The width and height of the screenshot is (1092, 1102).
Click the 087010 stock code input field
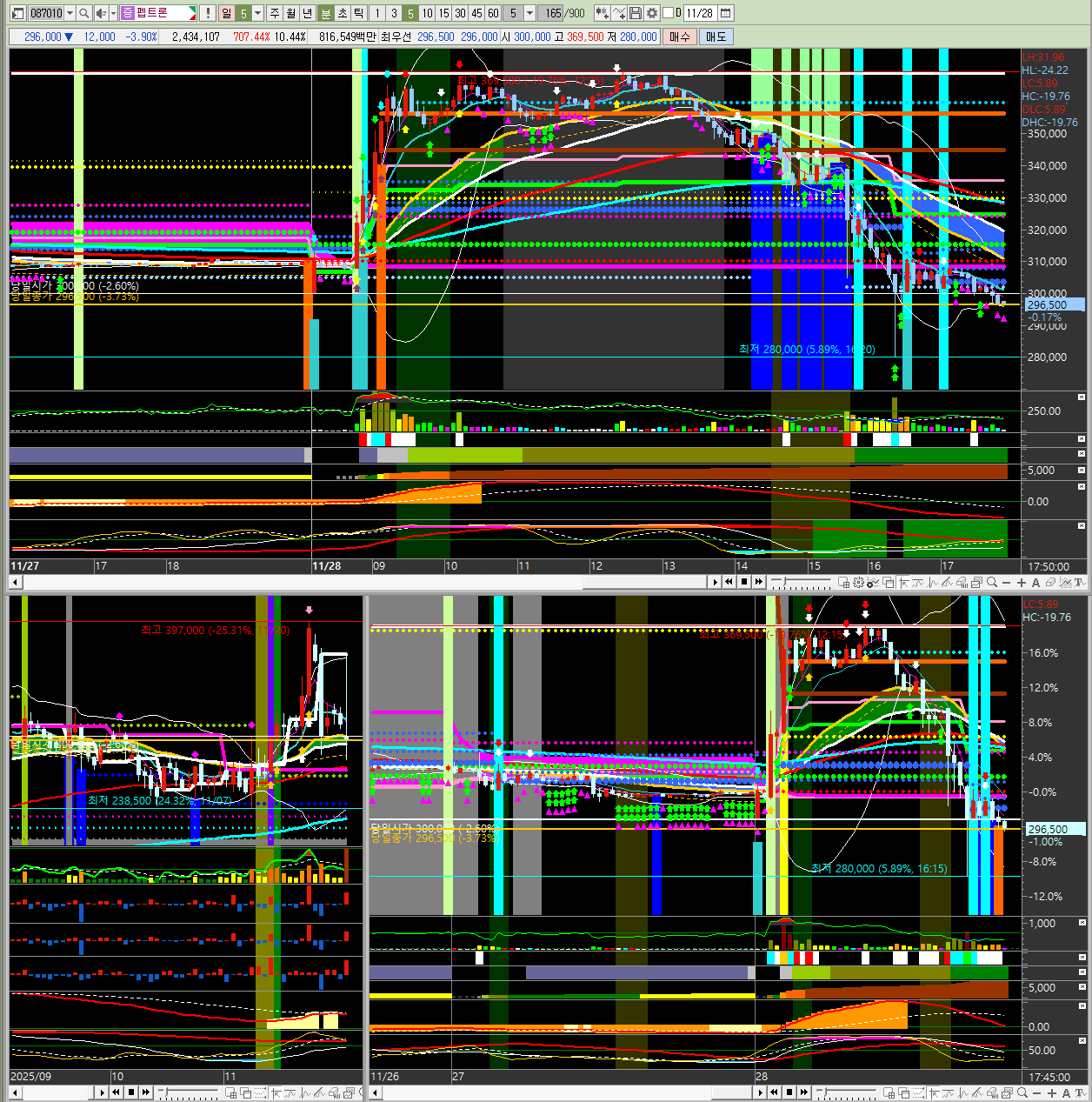pos(46,13)
